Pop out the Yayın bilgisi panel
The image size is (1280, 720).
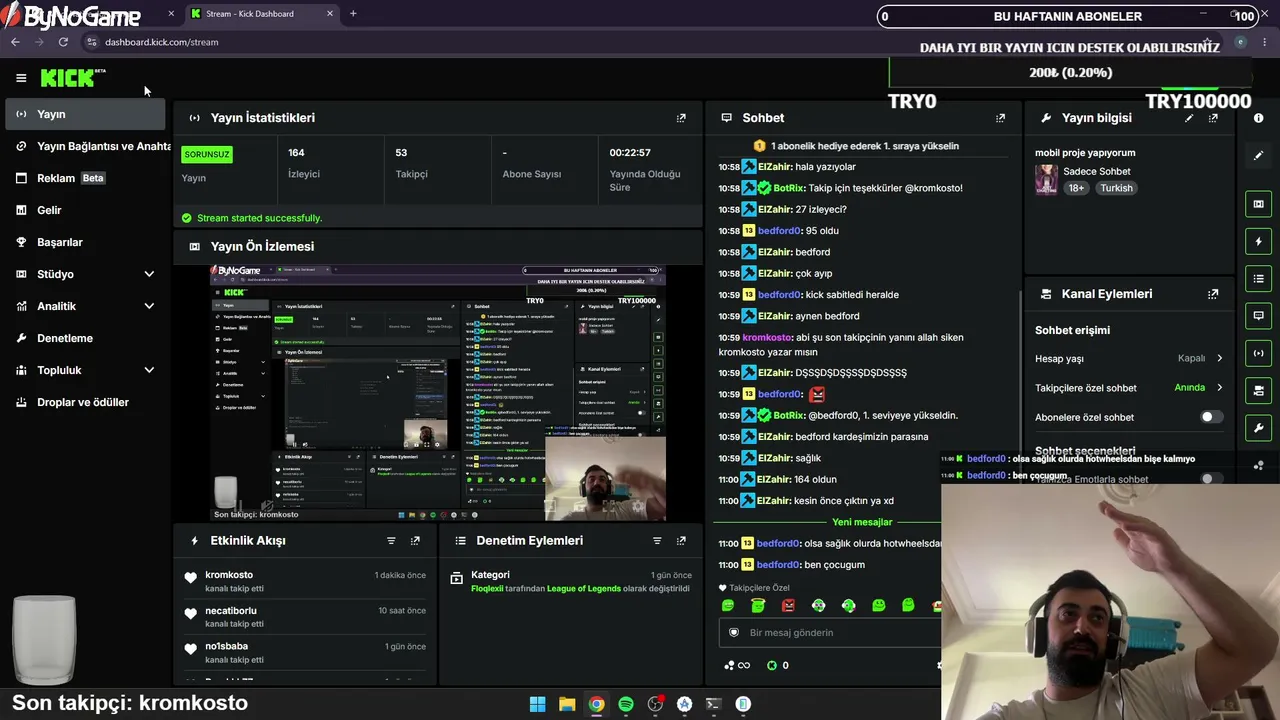1213,118
